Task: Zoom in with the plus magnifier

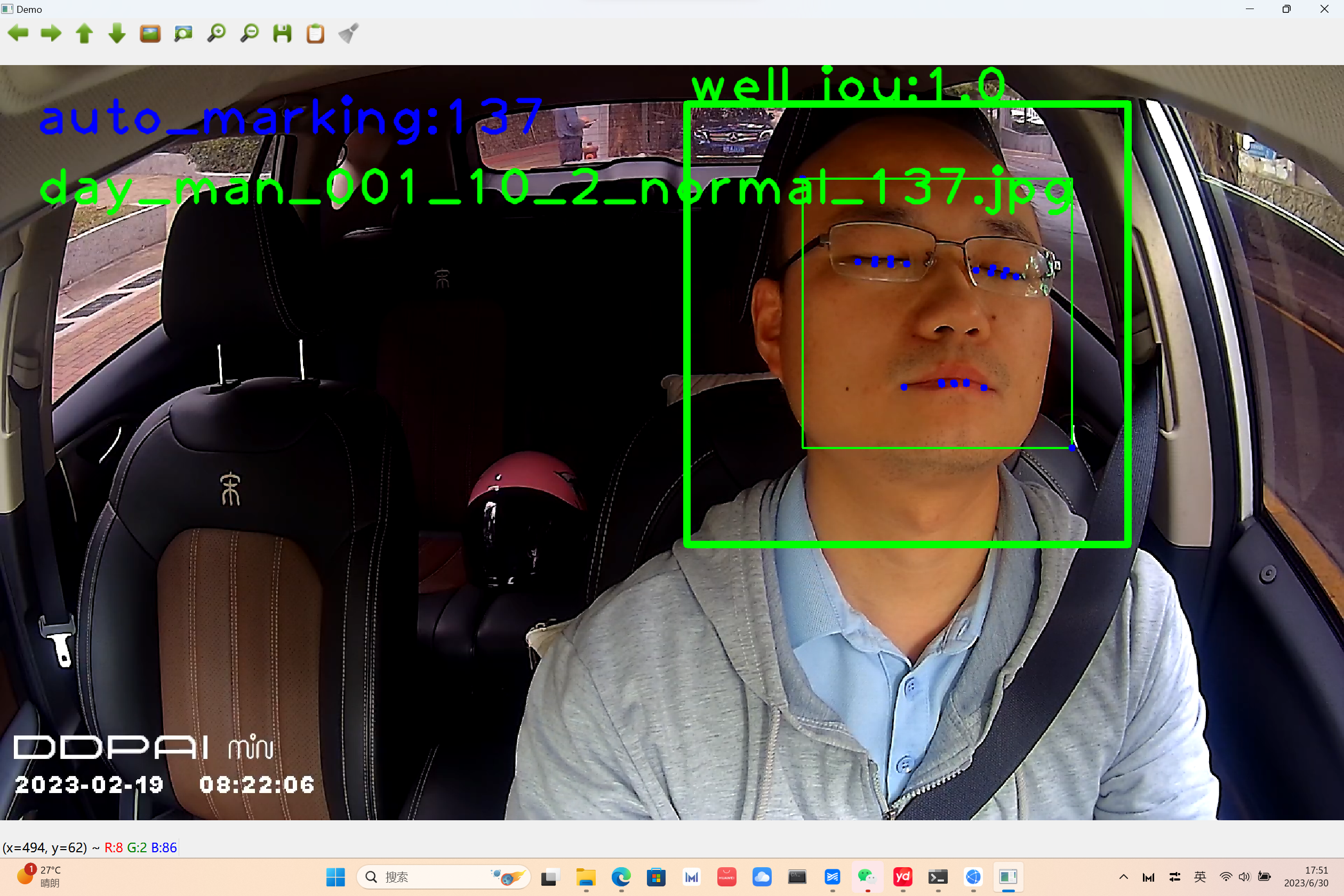Action: 217,33
